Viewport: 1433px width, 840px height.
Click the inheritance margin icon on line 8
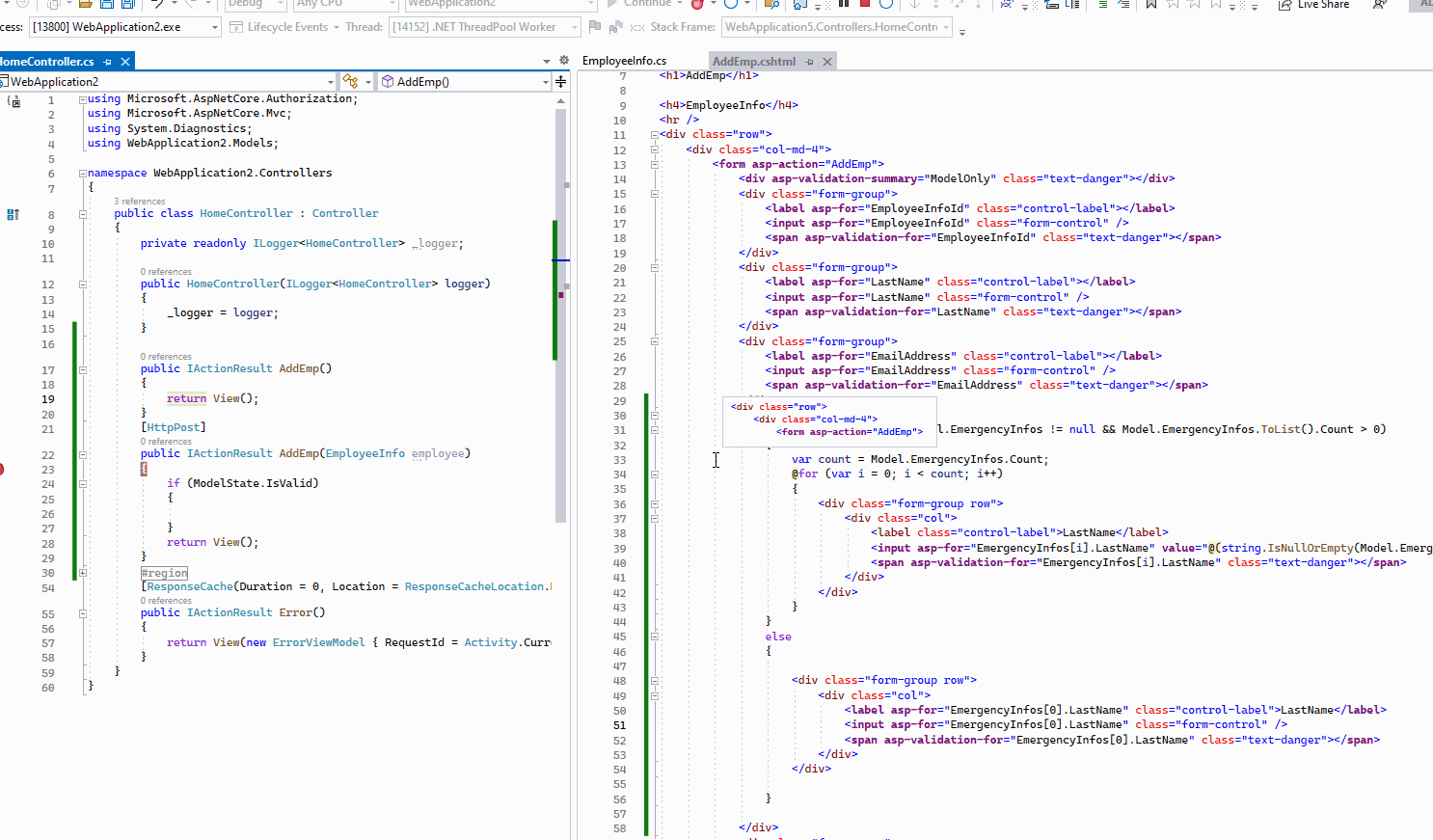(x=14, y=214)
